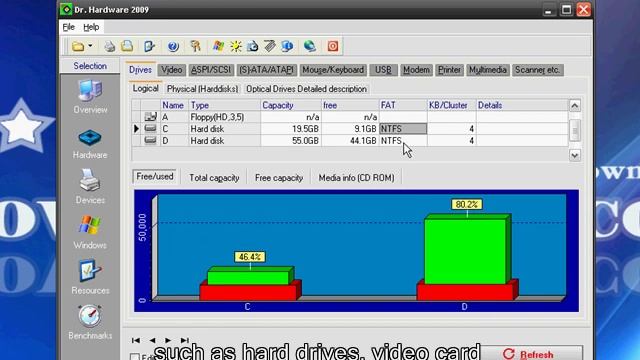Click the red power toolbar icon
Screen dimensions: 640x360
333,46
